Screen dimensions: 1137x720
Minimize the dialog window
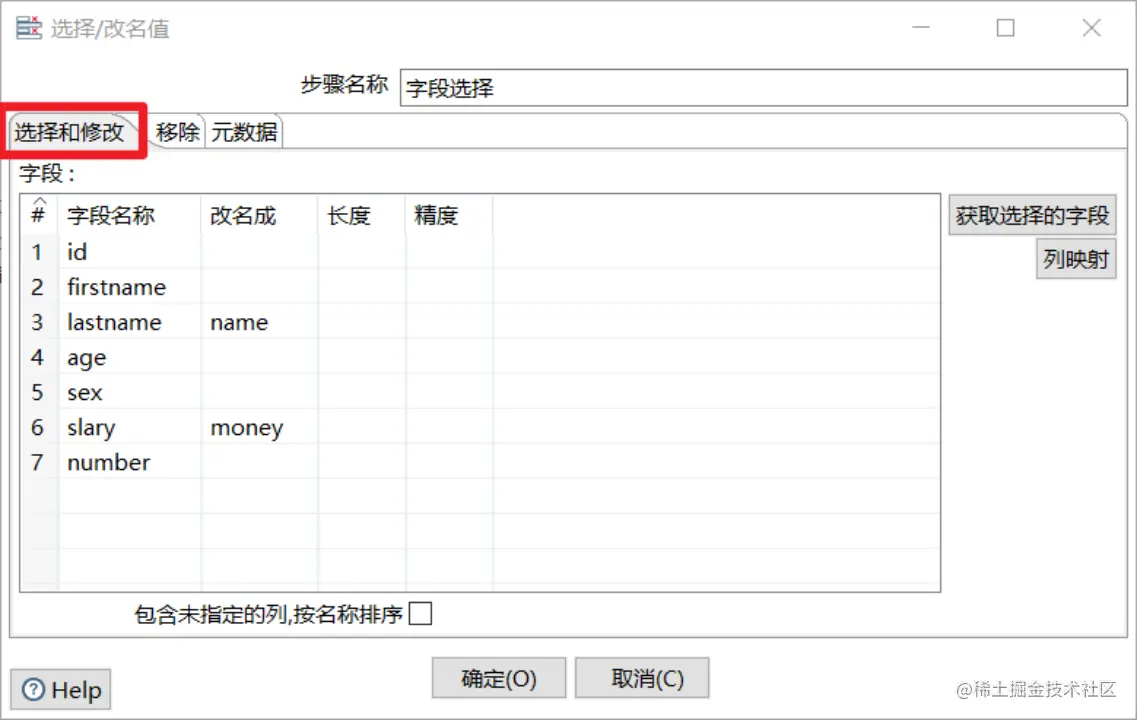[921, 28]
